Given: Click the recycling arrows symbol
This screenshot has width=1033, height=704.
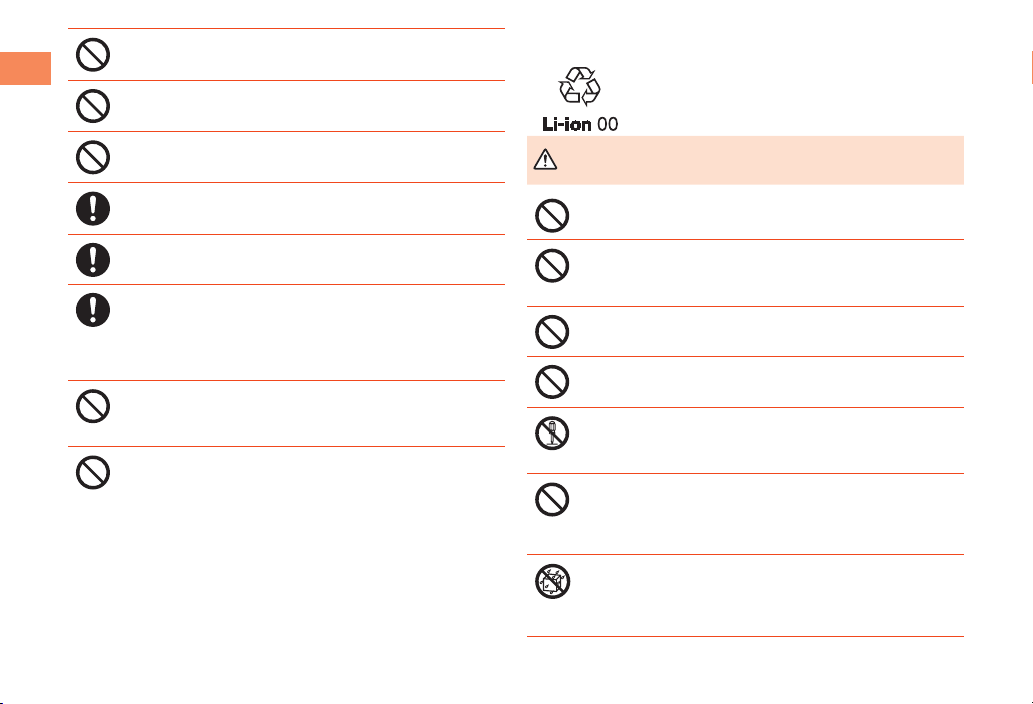Looking at the screenshot, I should tap(581, 86).
